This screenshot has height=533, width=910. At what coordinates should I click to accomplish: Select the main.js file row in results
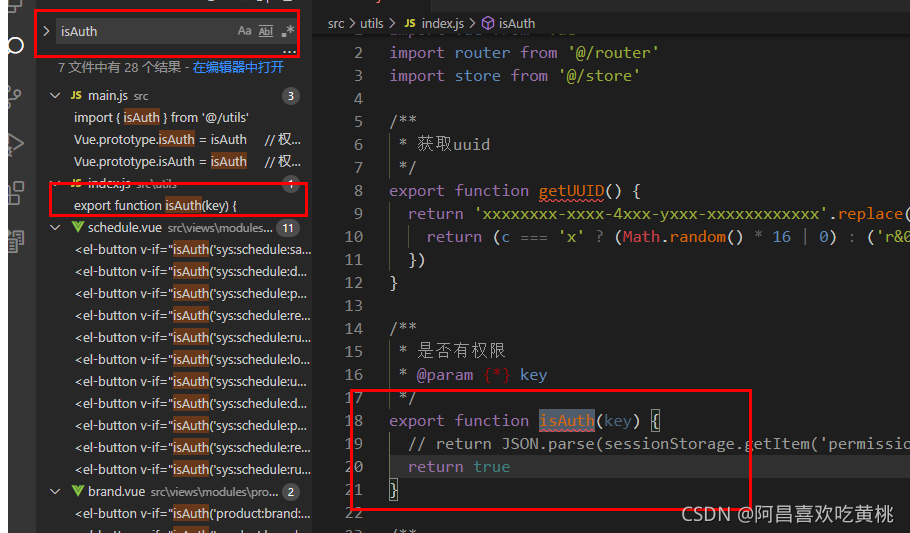click(174, 96)
